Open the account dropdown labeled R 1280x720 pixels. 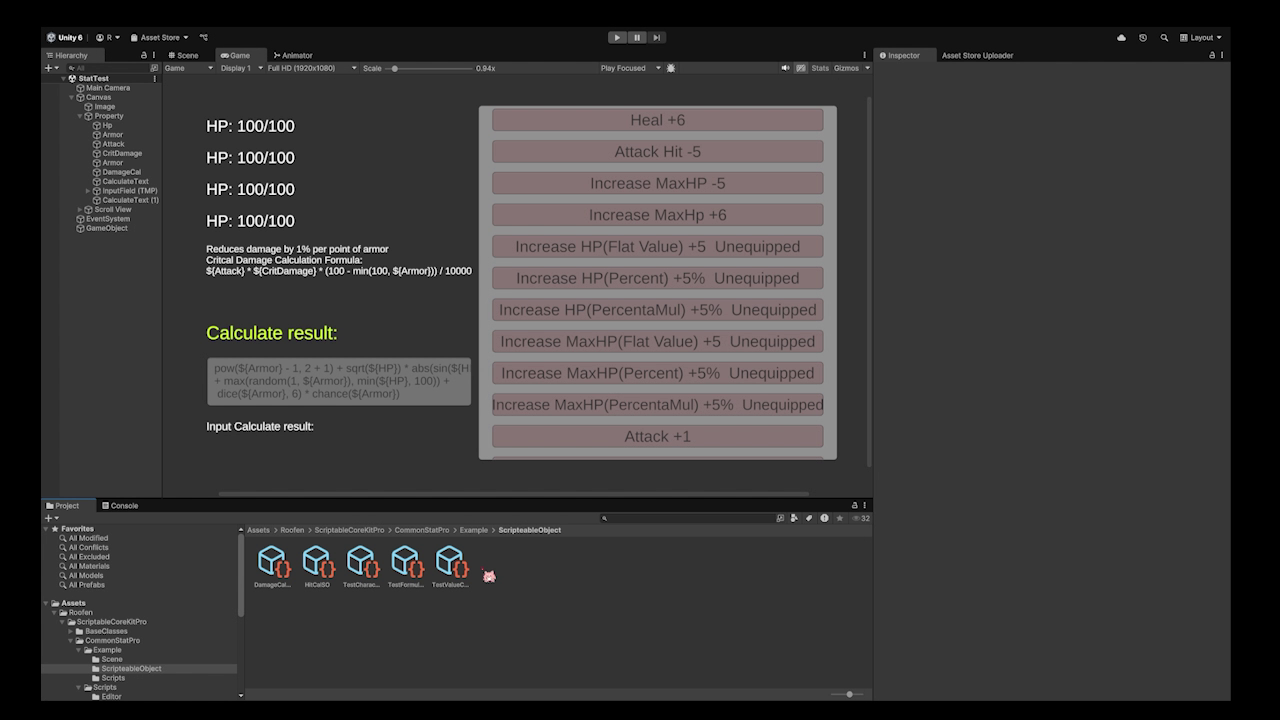coord(108,38)
